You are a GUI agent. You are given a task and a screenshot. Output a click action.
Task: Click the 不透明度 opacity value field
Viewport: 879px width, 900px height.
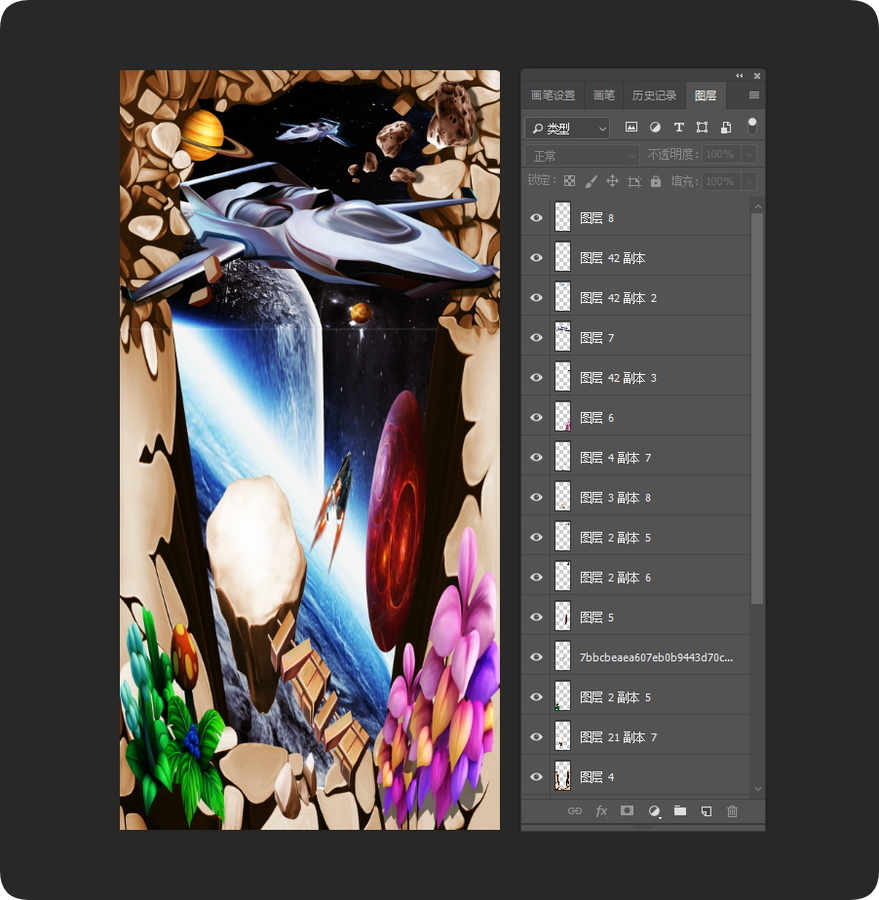(x=721, y=154)
